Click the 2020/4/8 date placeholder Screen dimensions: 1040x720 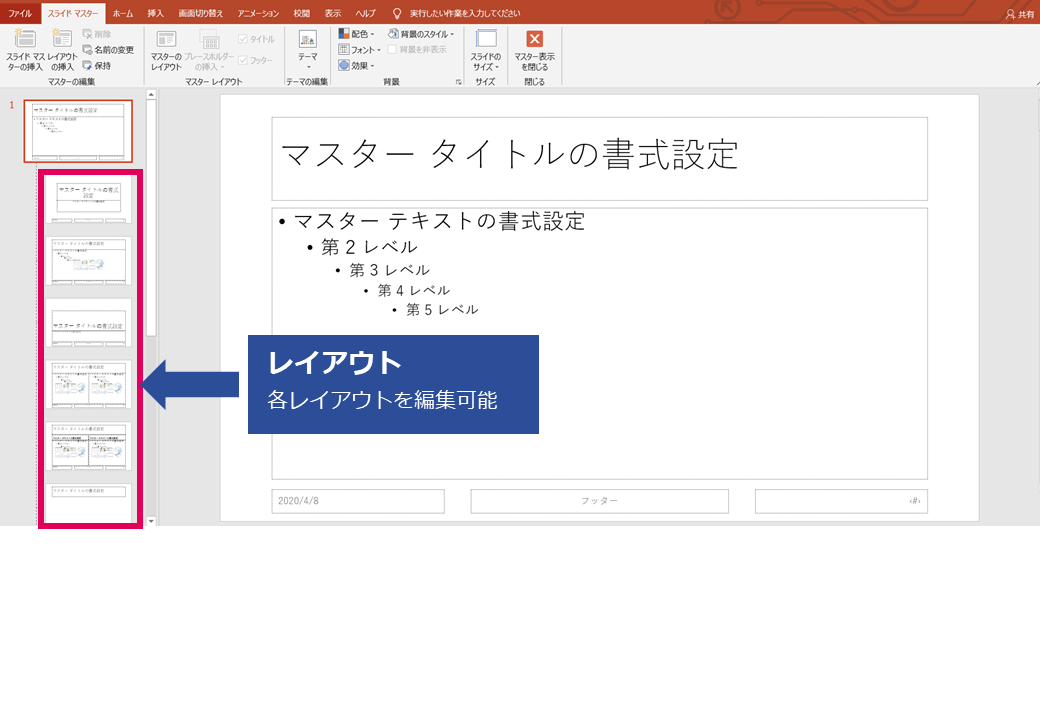tap(358, 501)
